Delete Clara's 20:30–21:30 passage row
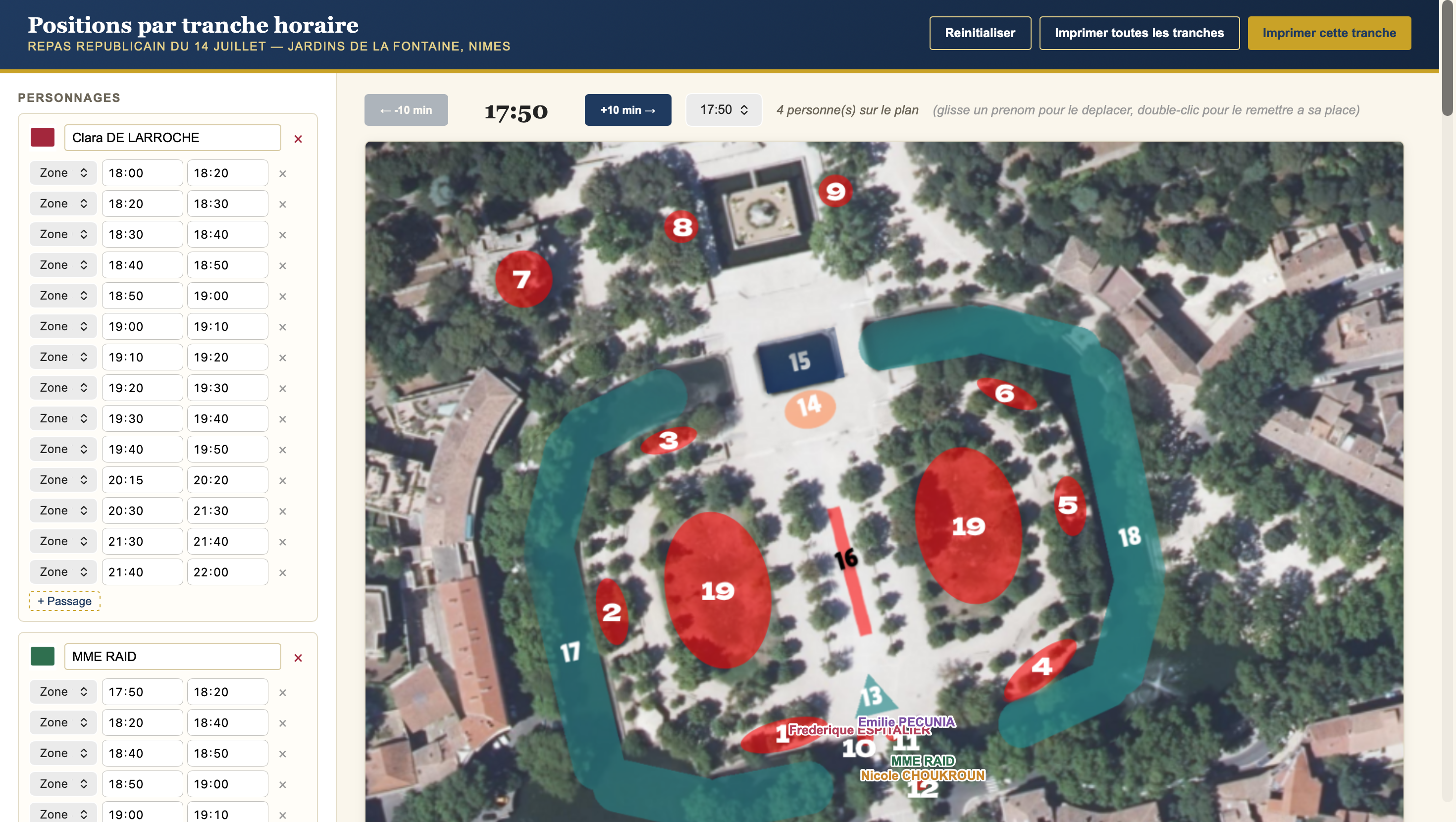Screen dimensions: 1456x822 [x=283, y=511]
